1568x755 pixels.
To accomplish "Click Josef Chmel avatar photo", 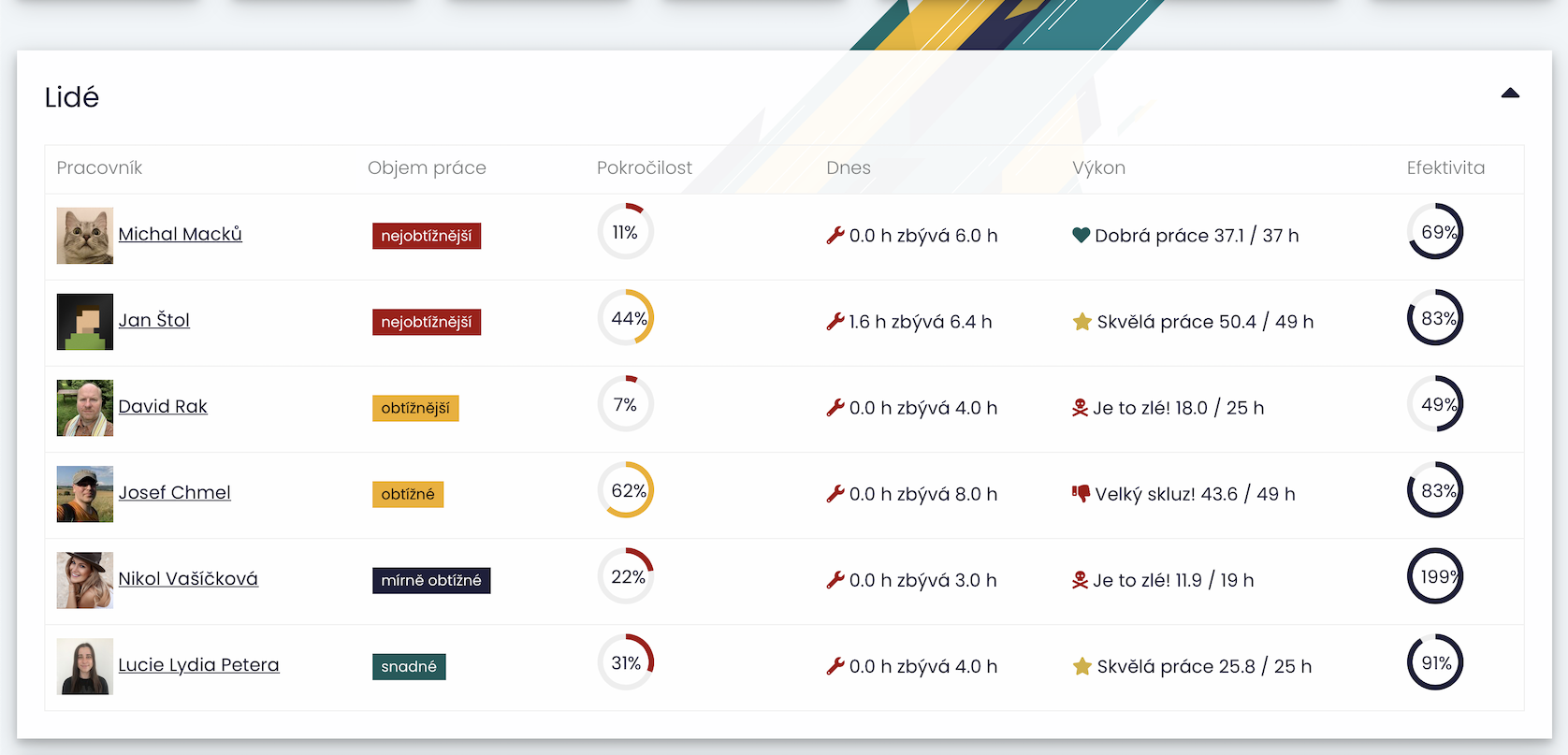I will coord(85,494).
